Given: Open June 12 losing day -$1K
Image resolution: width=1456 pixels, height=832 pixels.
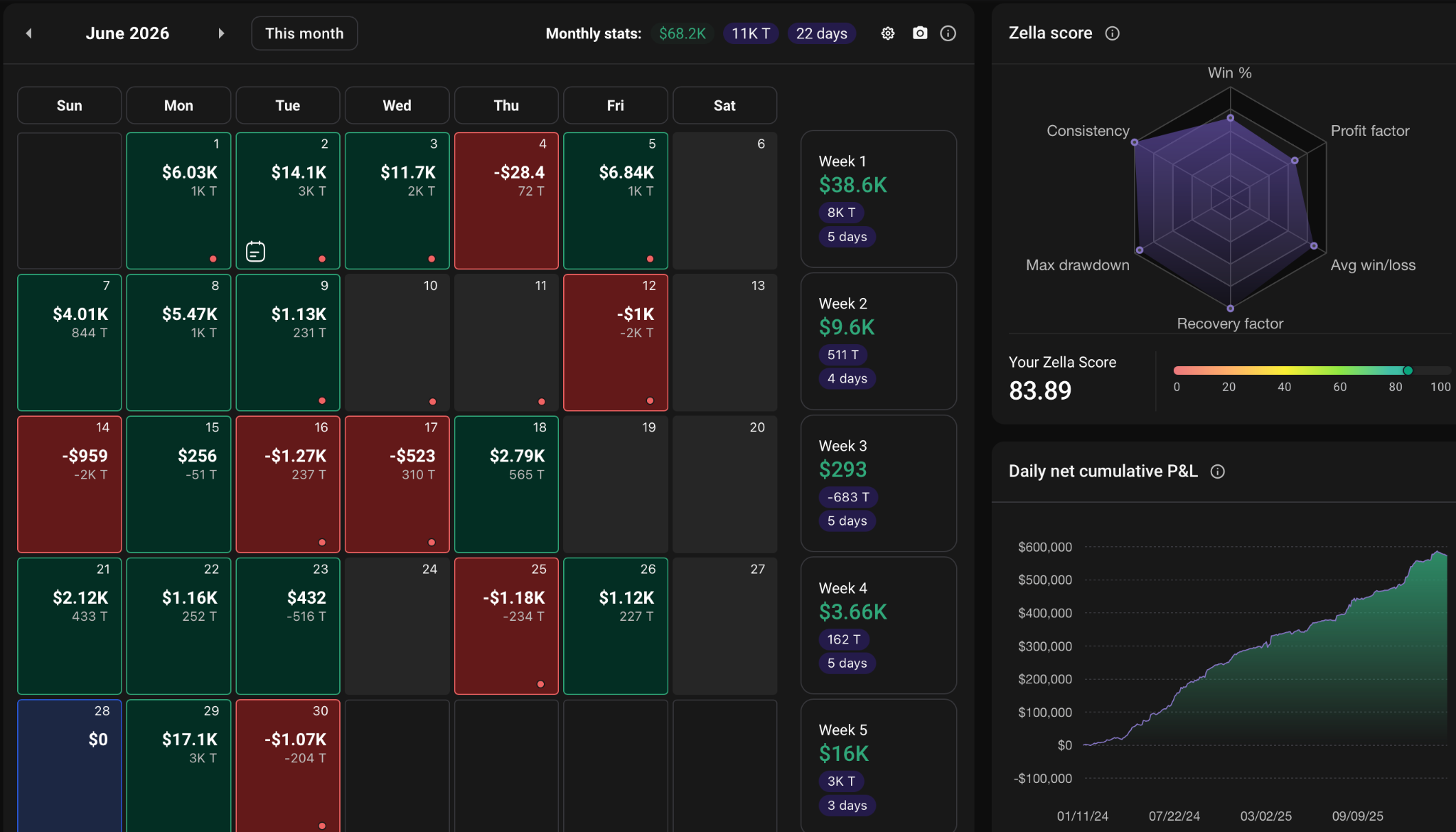Looking at the screenshot, I should click(x=616, y=343).
